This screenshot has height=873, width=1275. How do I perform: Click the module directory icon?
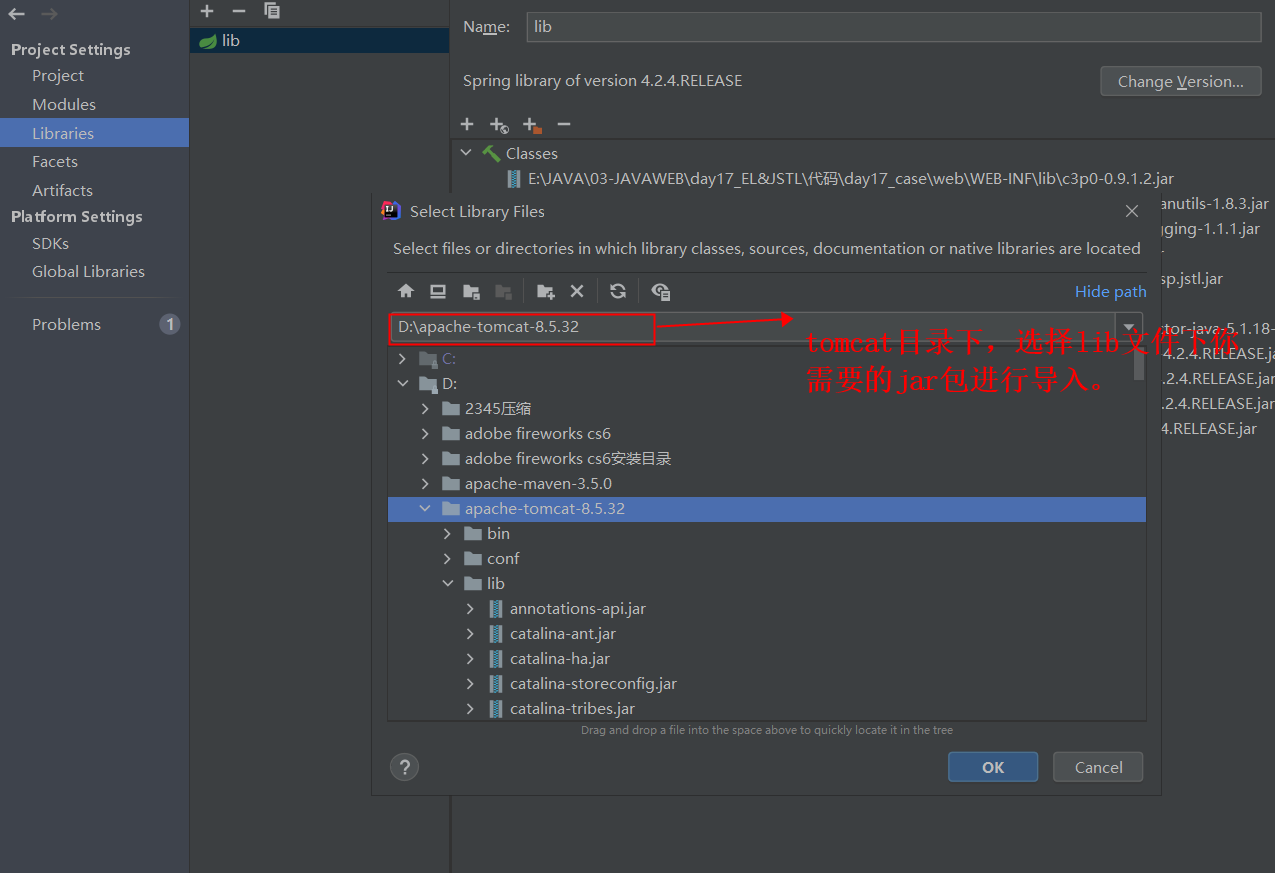tap(503, 291)
